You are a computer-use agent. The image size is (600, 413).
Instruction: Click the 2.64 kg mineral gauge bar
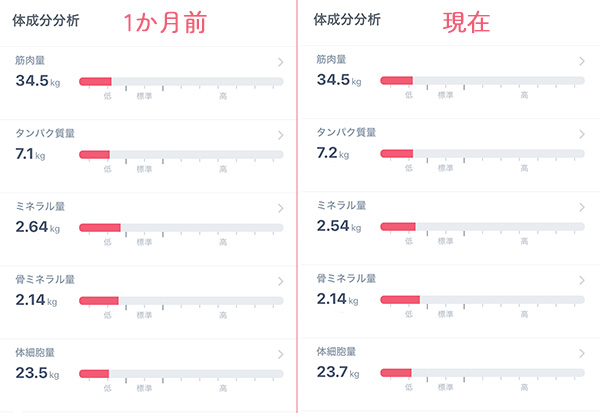click(181, 228)
